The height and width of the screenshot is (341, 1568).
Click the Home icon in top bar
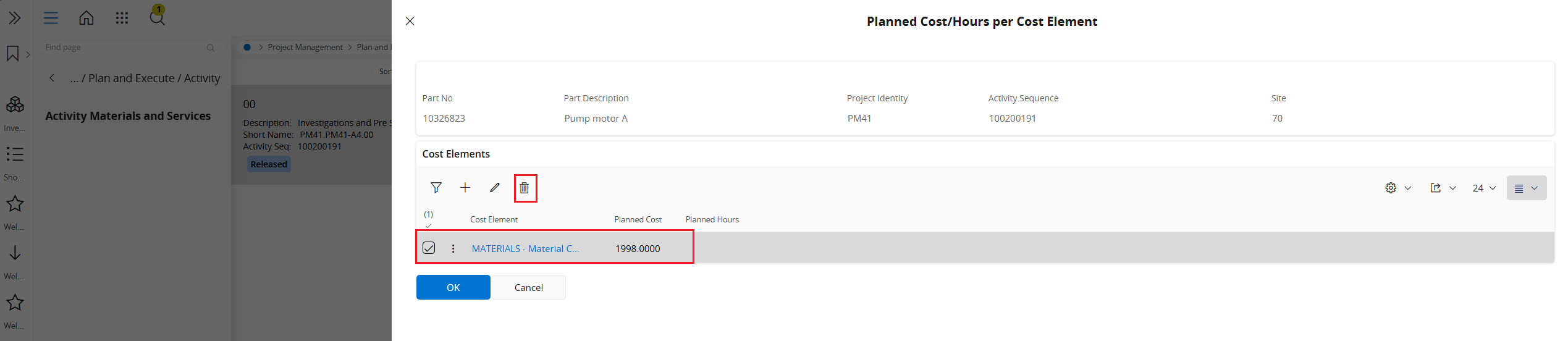(x=86, y=18)
